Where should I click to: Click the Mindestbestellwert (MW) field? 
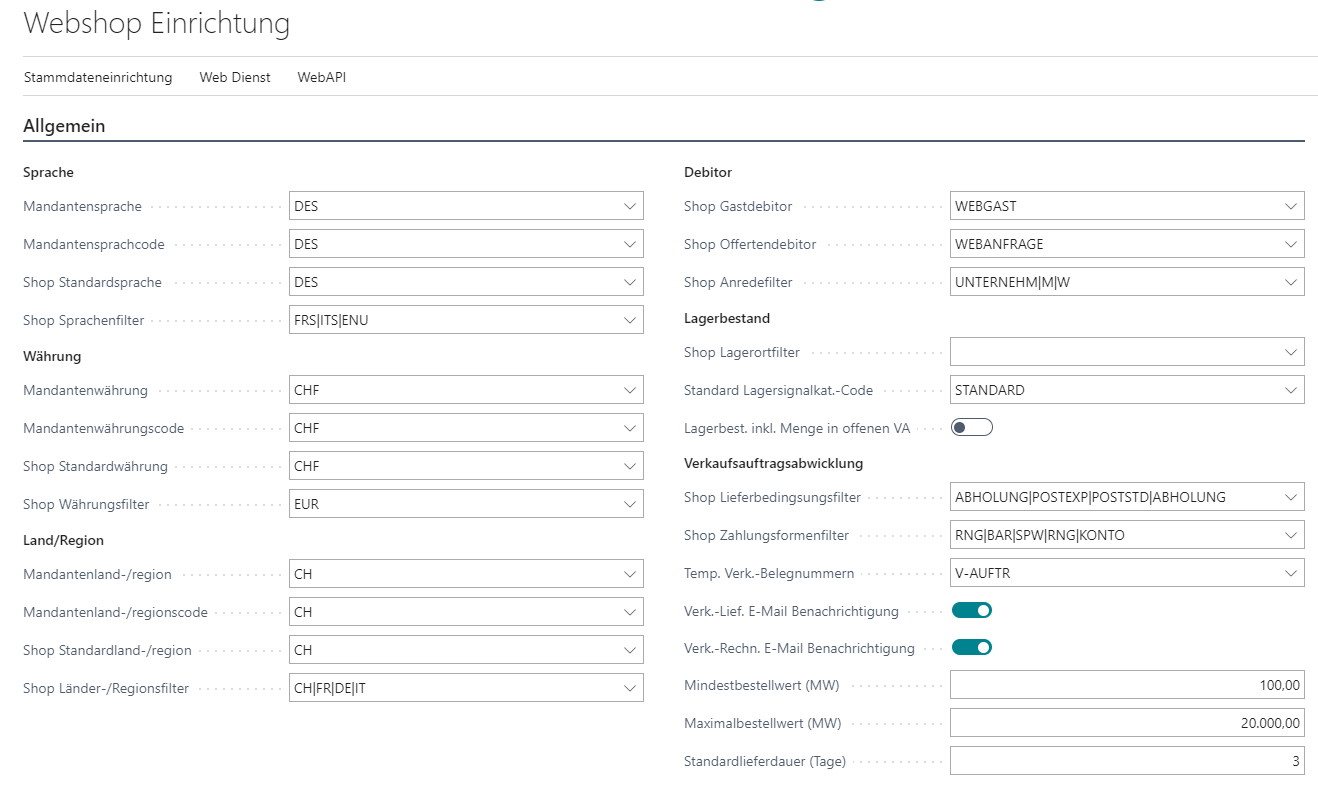tap(1127, 685)
